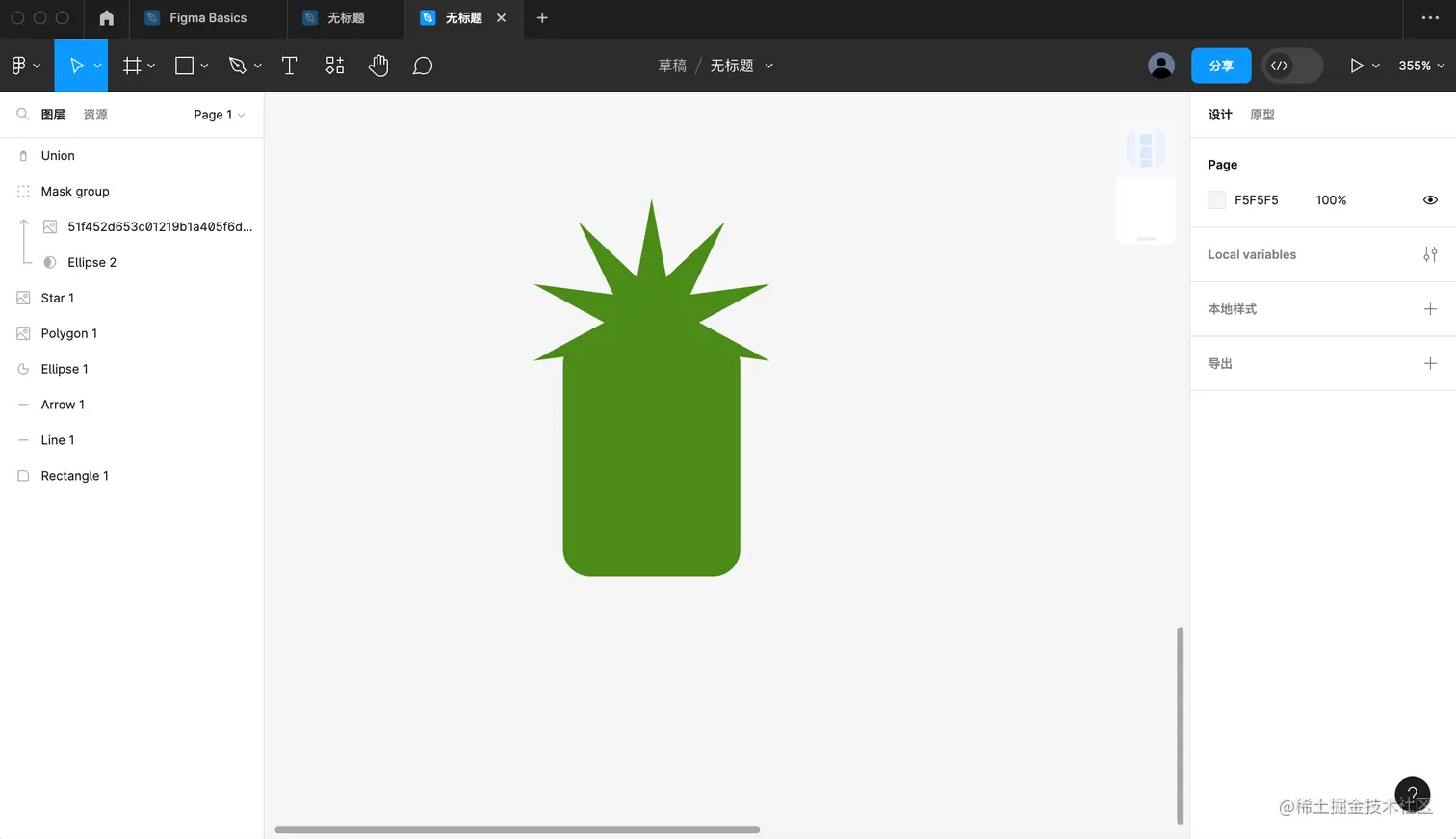1456x839 pixels.
Task: Open the help question mark button
Action: click(1413, 795)
